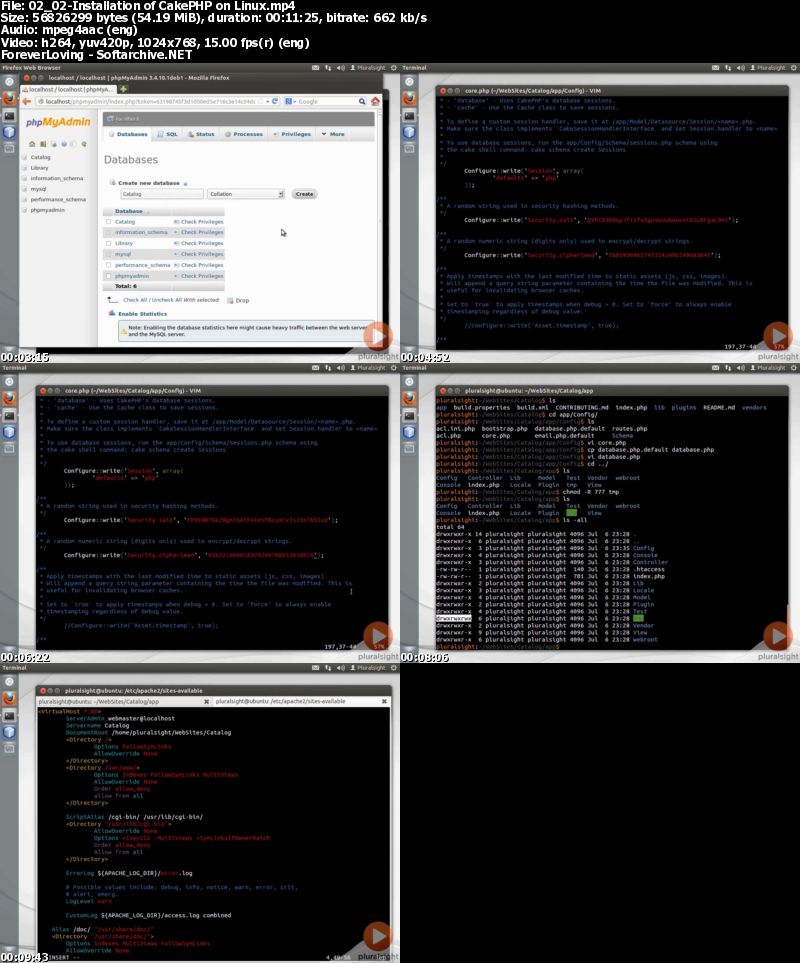Open Dash home in 00:06:22 frame launcher
The image size is (800, 963).
tap(9, 381)
